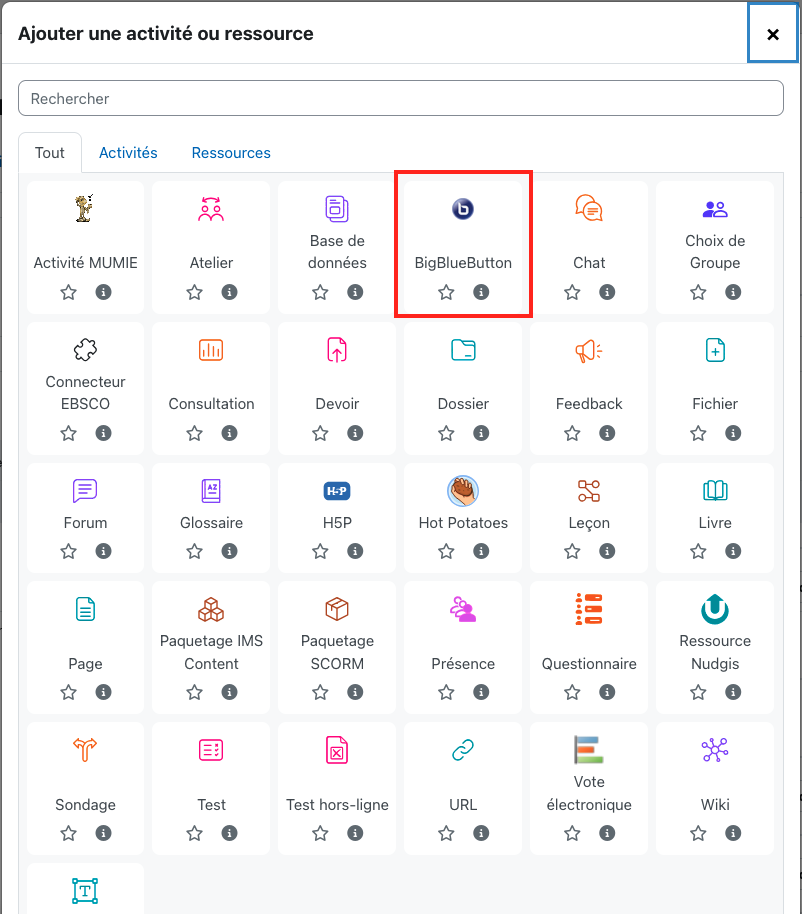Toggle the star under Devoir

click(x=320, y=433)
